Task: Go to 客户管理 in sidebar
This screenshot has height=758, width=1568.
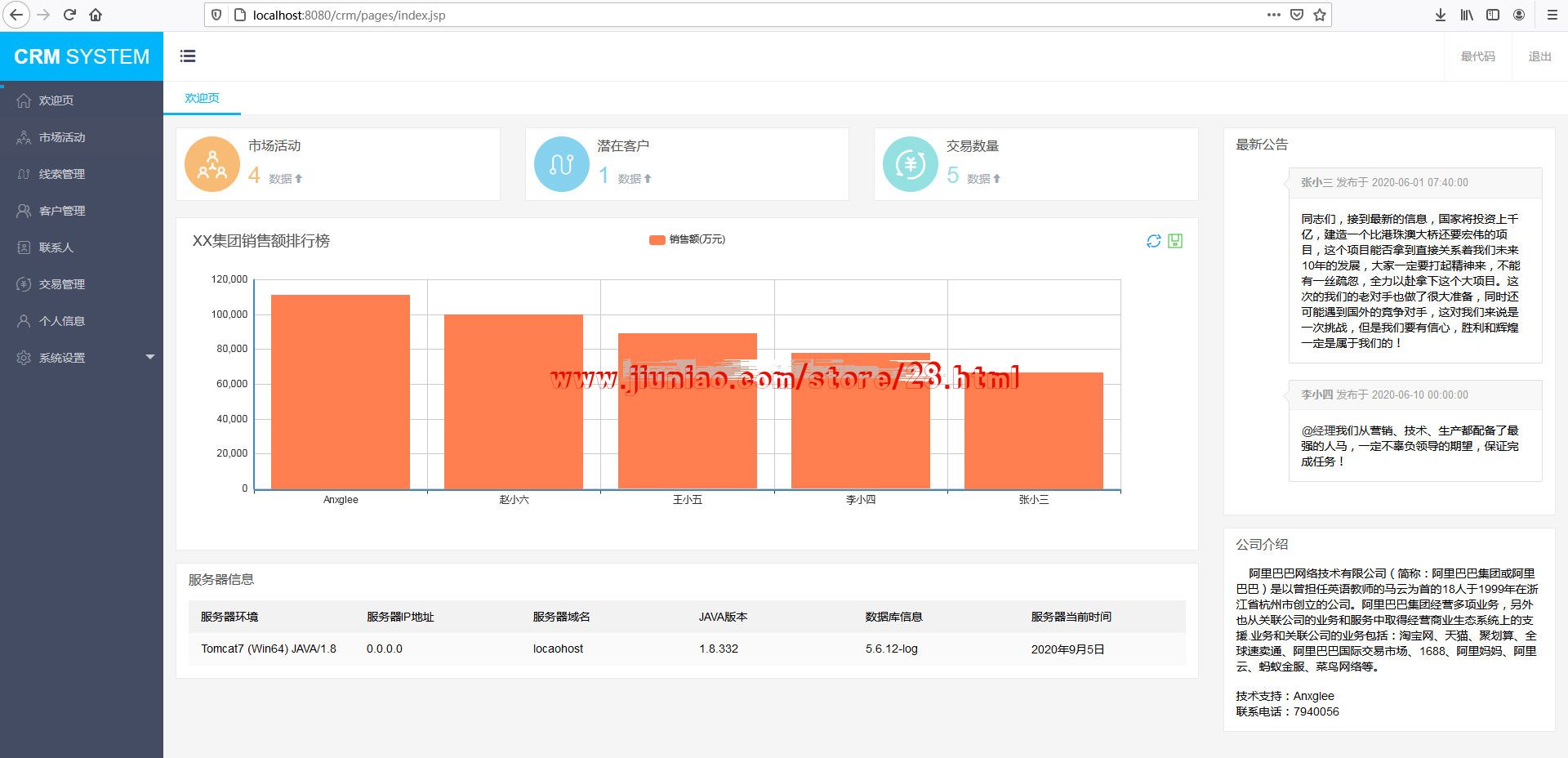Action: (x=62, y=211)
